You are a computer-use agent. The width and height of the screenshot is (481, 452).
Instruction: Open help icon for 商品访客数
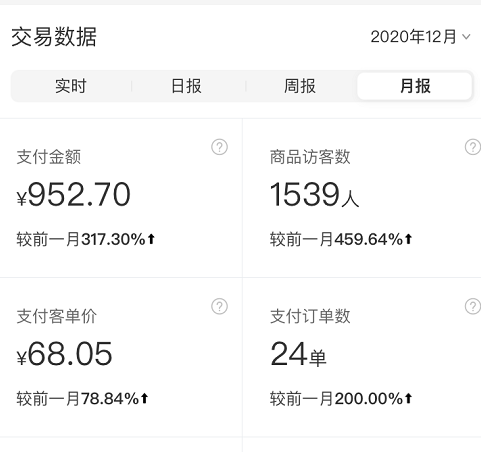tap(473, 147)
